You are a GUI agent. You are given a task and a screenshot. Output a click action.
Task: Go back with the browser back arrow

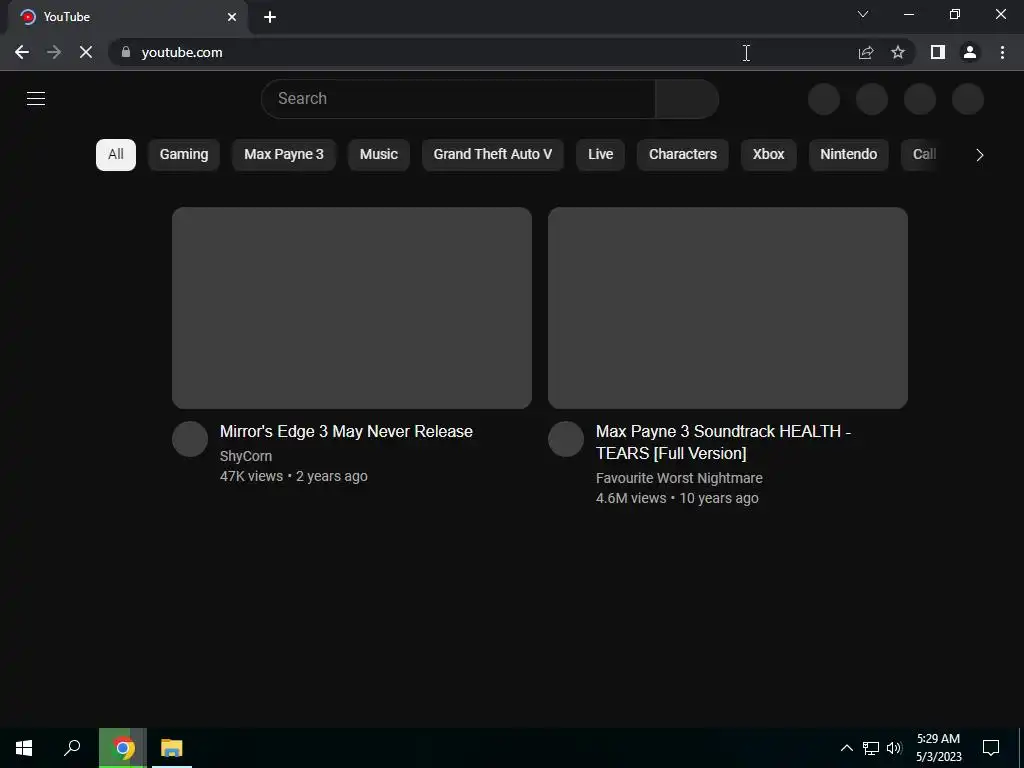tap(22, 52)
